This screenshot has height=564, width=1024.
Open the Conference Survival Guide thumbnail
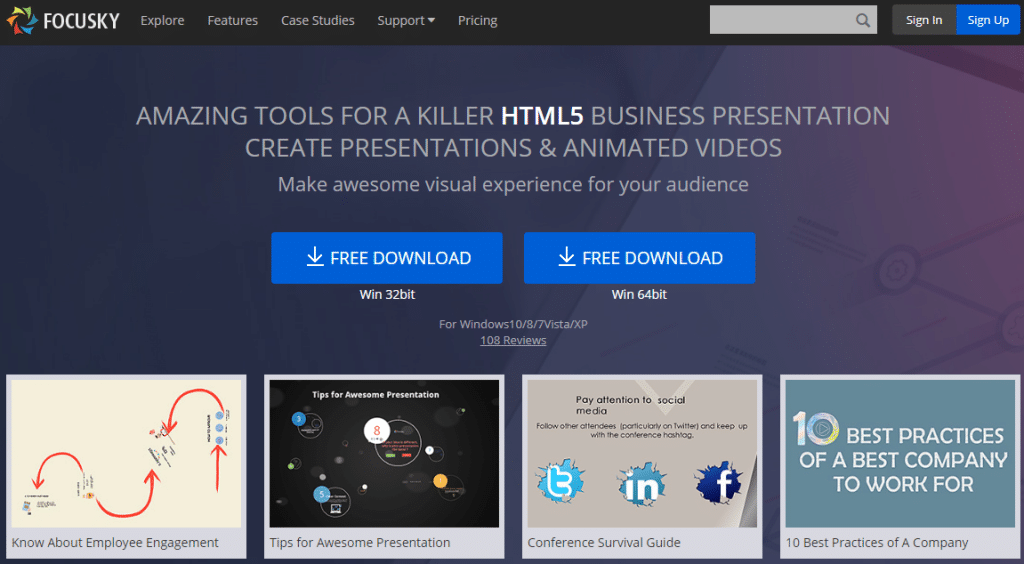642,454
